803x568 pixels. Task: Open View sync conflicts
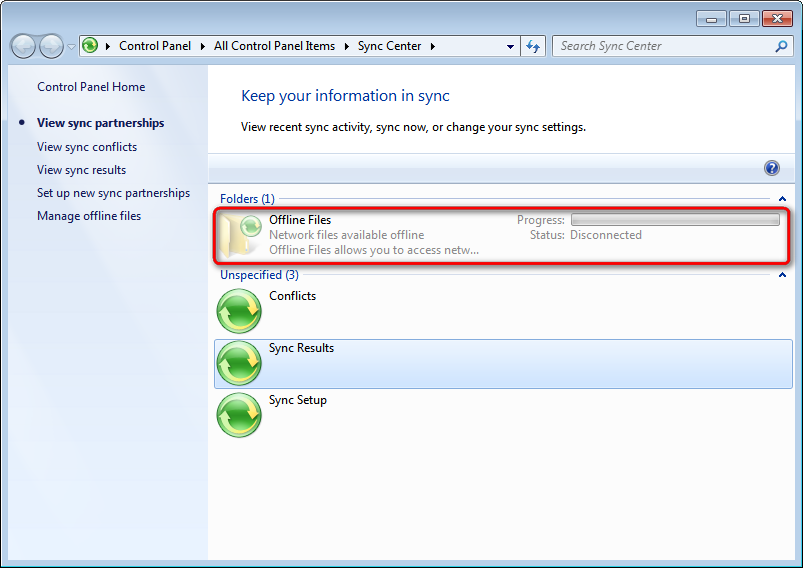point(87,147)
